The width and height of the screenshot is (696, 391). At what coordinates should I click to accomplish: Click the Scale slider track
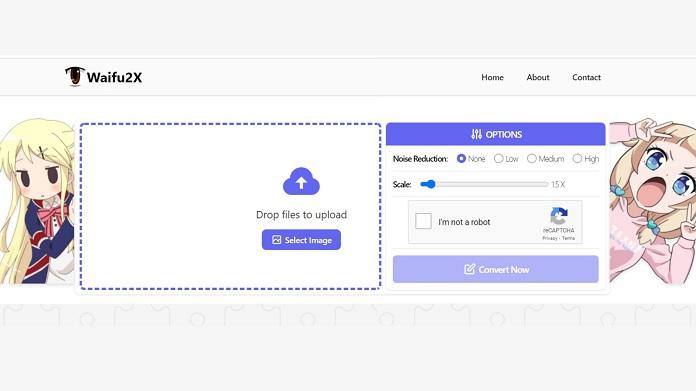click(484, 184)
